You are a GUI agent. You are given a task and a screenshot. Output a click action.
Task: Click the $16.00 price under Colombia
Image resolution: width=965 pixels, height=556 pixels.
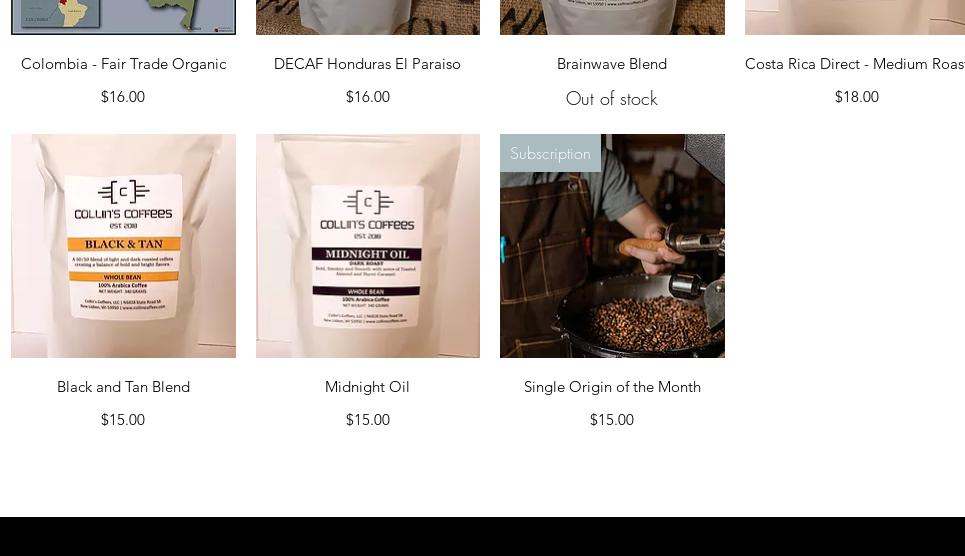pyautogui.click(x=123, y=97)
